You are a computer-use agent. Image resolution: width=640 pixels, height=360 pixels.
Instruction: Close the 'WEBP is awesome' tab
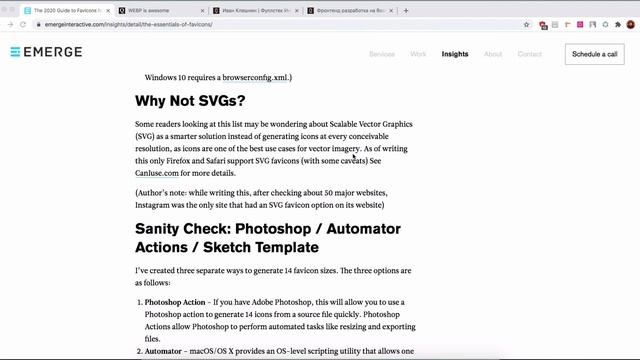click(202, 11)
